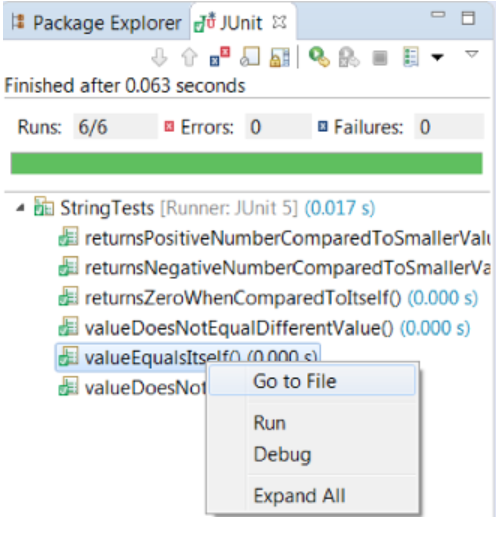Click the Previous Failed Test up arrow
Viewport: 496px width, 534px height.
click(x=189, y=57)
